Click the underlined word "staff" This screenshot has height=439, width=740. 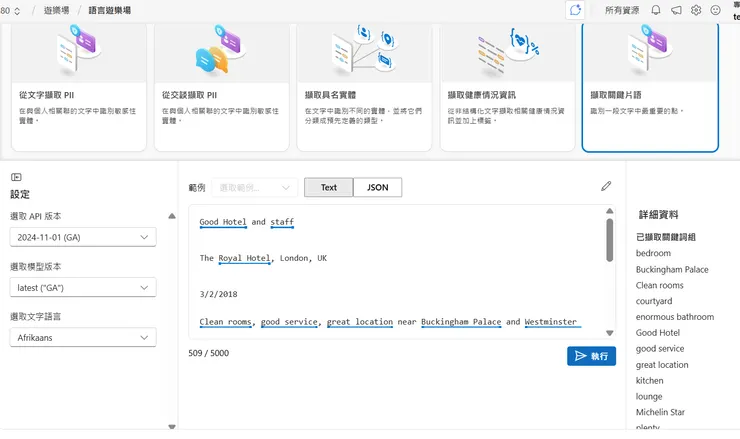(282, 222)
